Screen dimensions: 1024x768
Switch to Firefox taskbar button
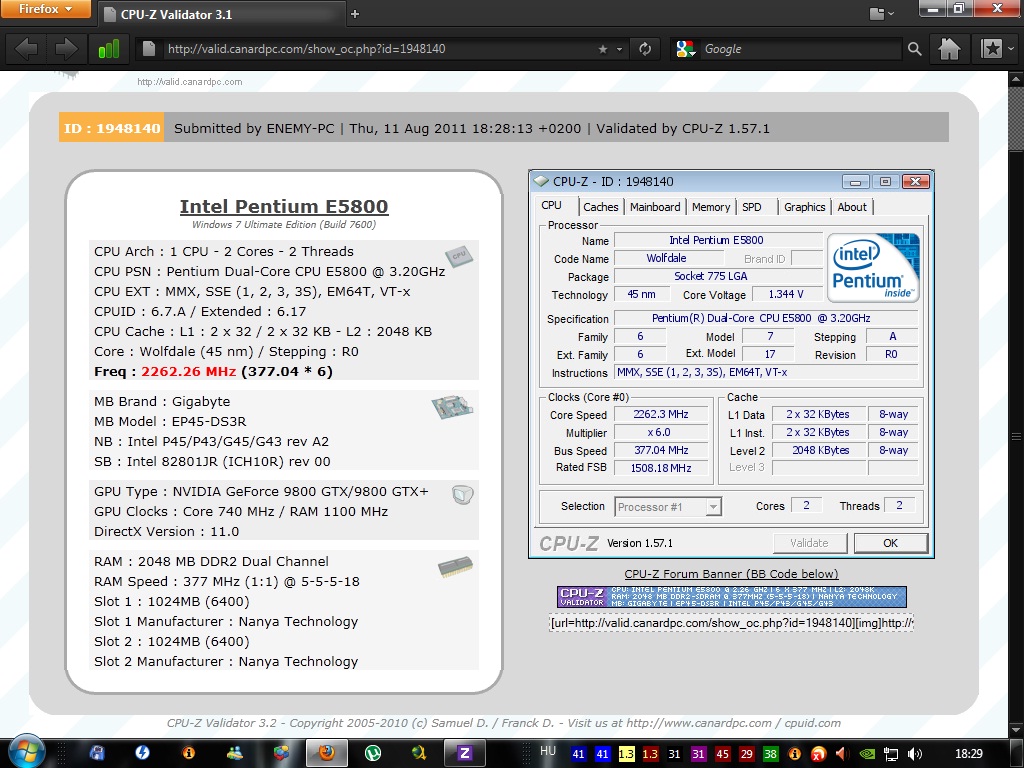click(x=327, y=753)
